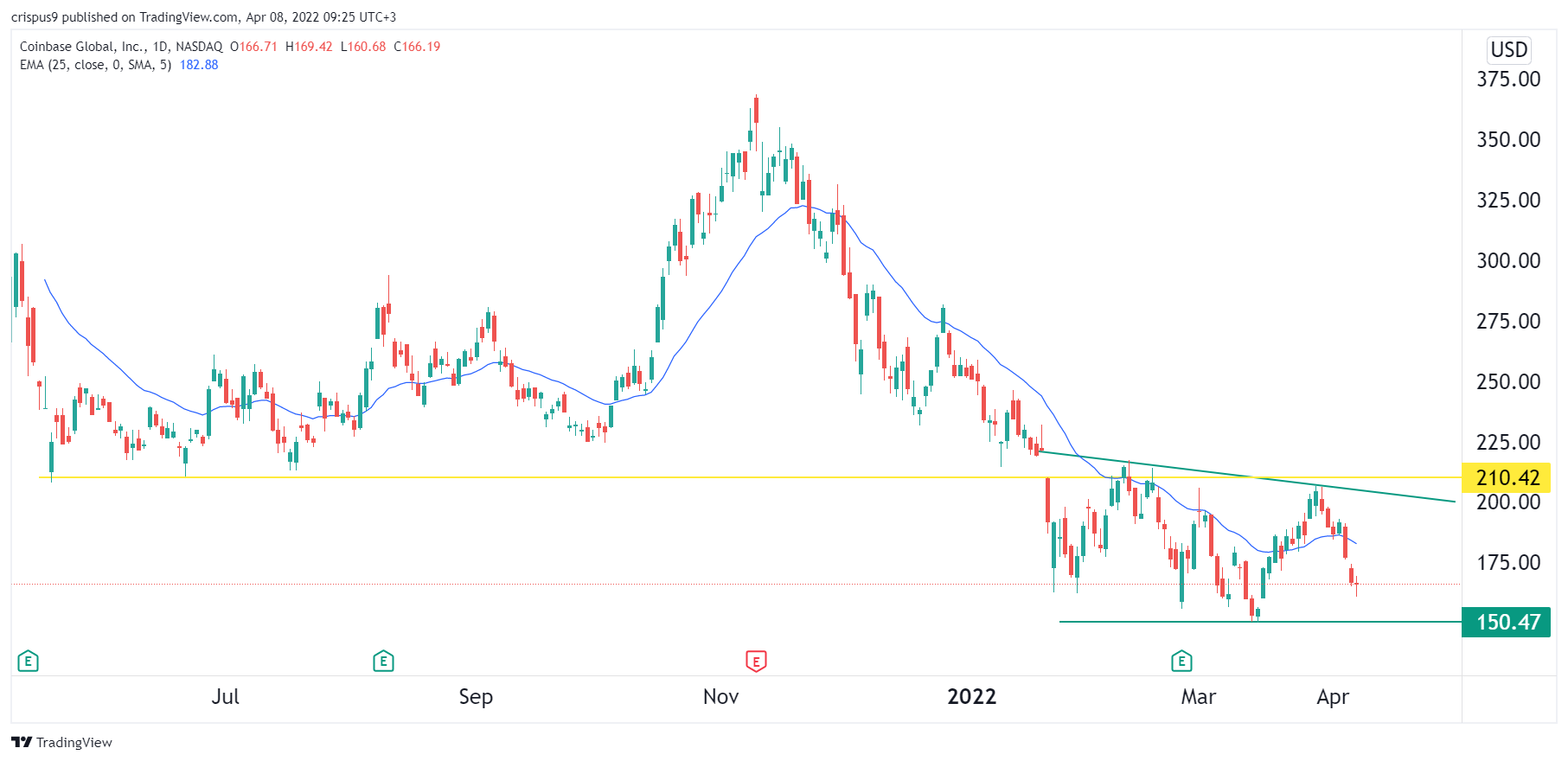Click the 225.00 price axis label
The height and width of the screenshot is (761, 1568).
click(x=1508, y=443)
